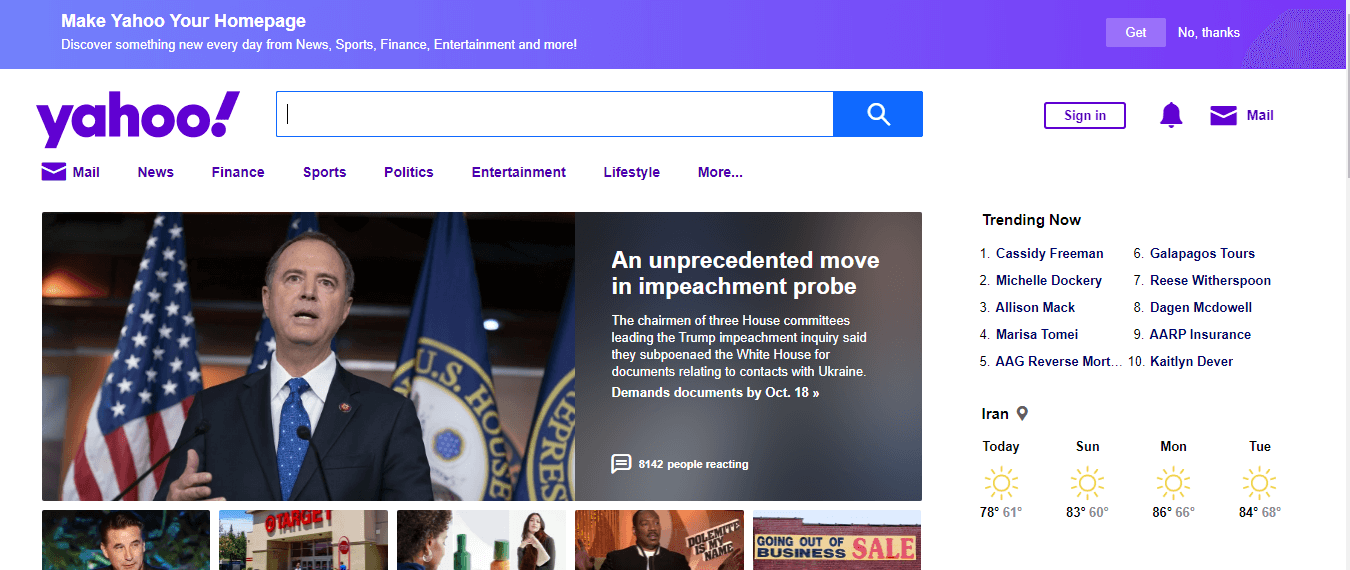Image resolution: width=1350 pixels, height=570 pixels.
Task: Click the thumbnail with green bottles
Action: pyautogui.click(x=481, y=540)
